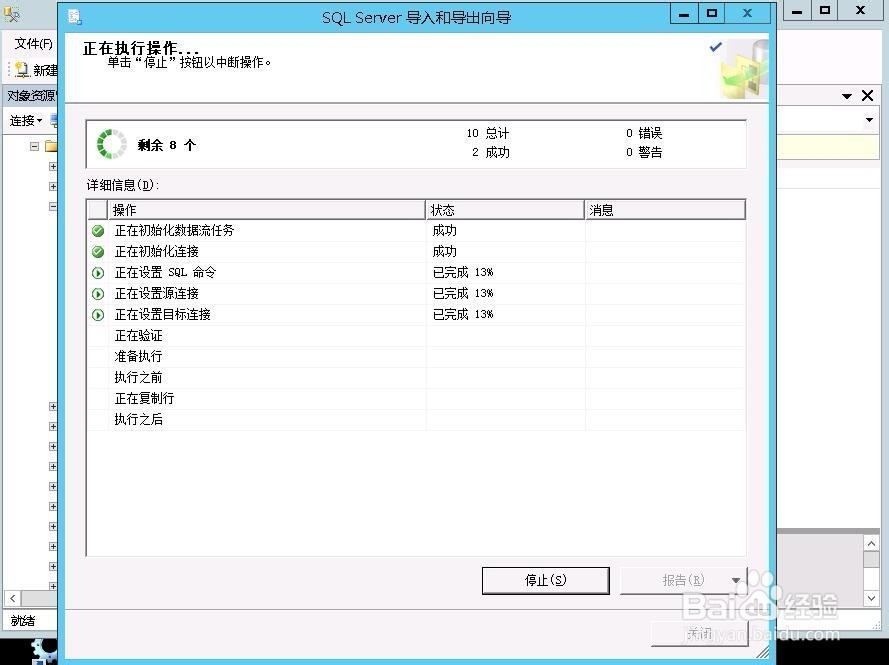The width and height of the screenshot is (889, 665).
Task: Click the 正在初始化连接 operation text
Action: (x=156, y=251)
